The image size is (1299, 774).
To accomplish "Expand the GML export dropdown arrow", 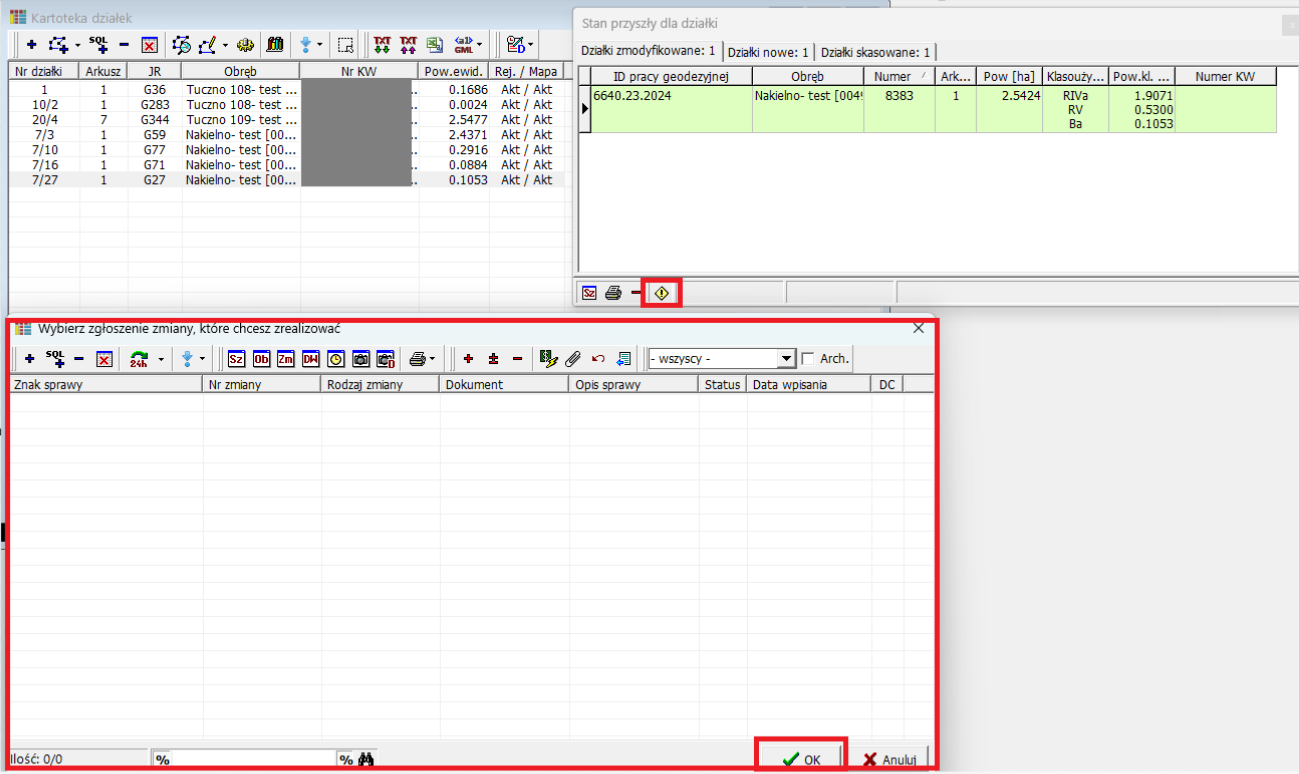I will click(480, 45).
